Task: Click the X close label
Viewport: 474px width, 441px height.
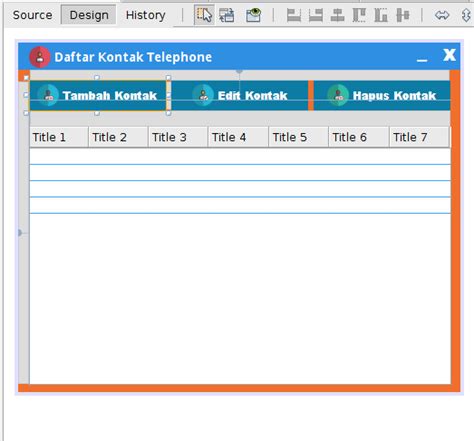Action: tap(449, 55)
